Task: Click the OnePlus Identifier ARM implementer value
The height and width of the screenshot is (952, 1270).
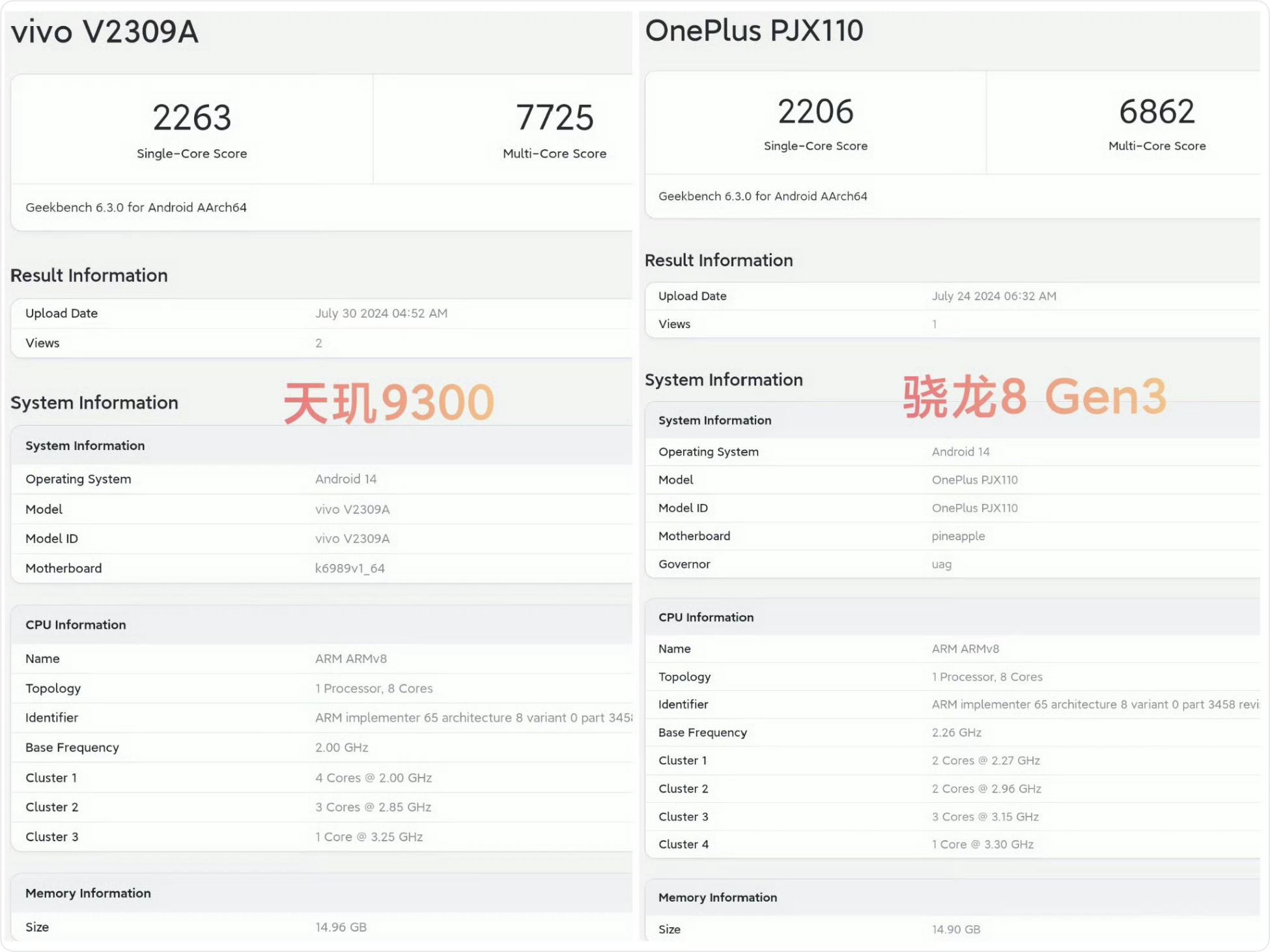Action: click(x=1095, y=705)
